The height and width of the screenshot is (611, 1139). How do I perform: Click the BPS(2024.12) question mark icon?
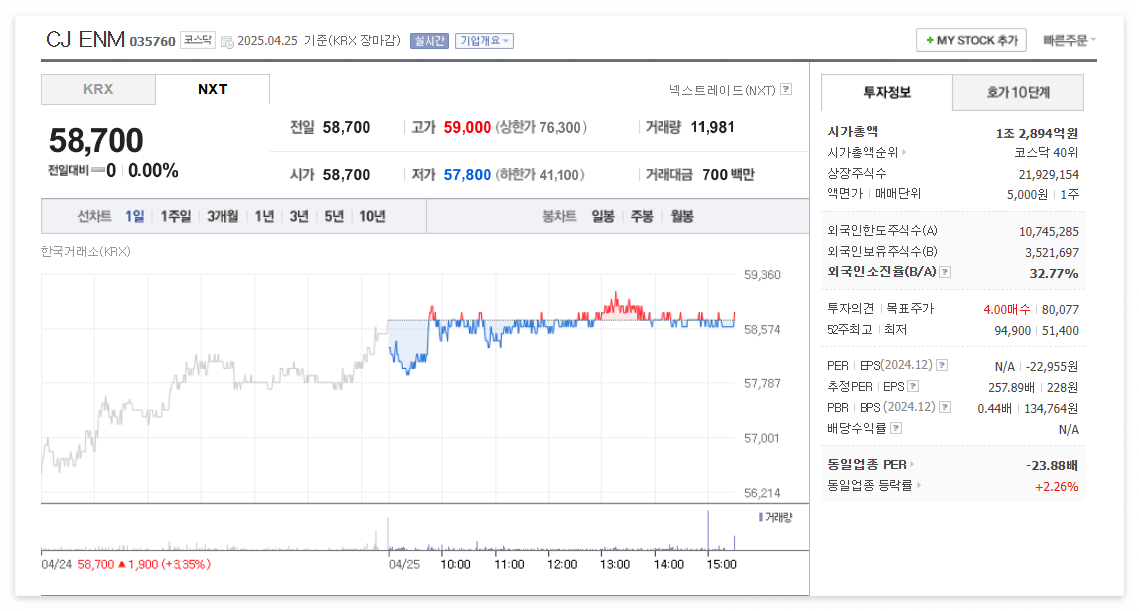pos(943,406)
